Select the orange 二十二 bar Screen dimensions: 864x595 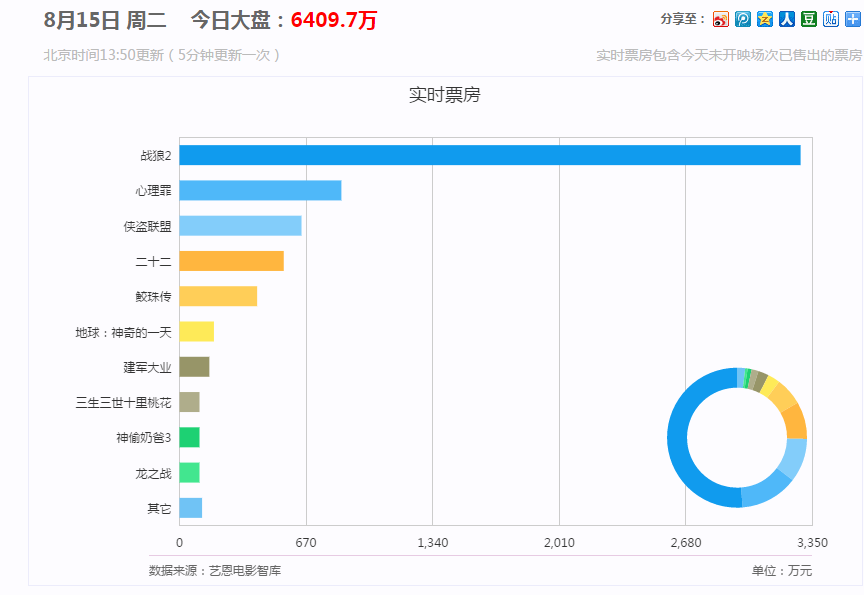click(x=231, y=261)
